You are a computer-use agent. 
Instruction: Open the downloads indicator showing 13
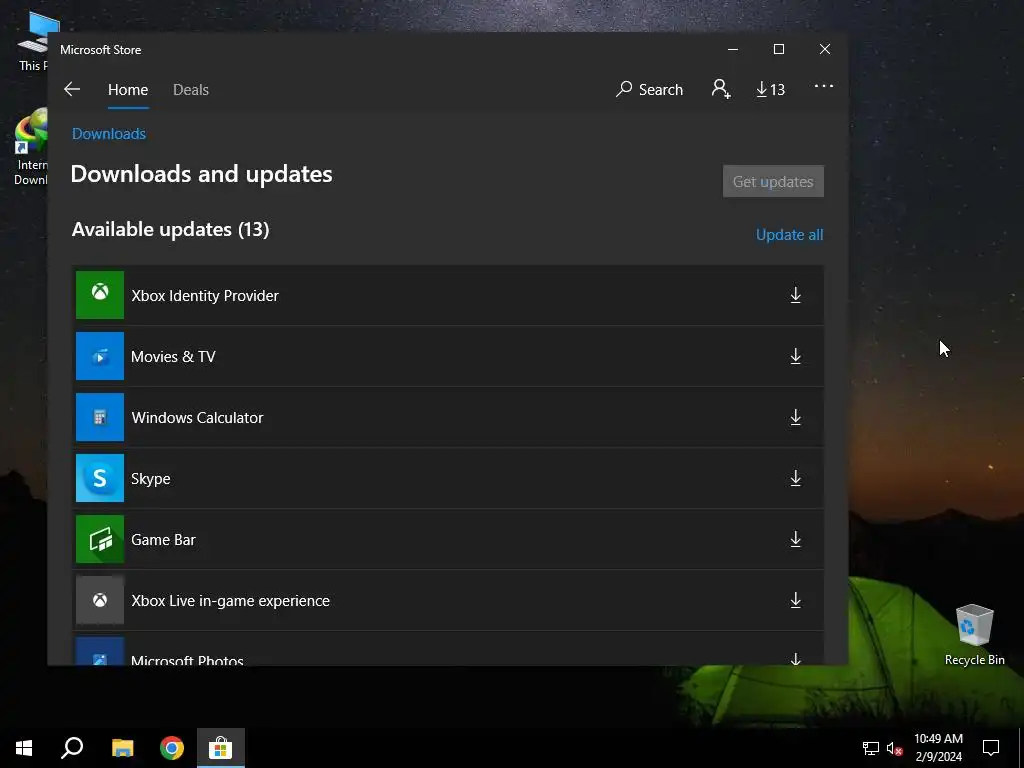pyautogui.click(x=771, y=89)
